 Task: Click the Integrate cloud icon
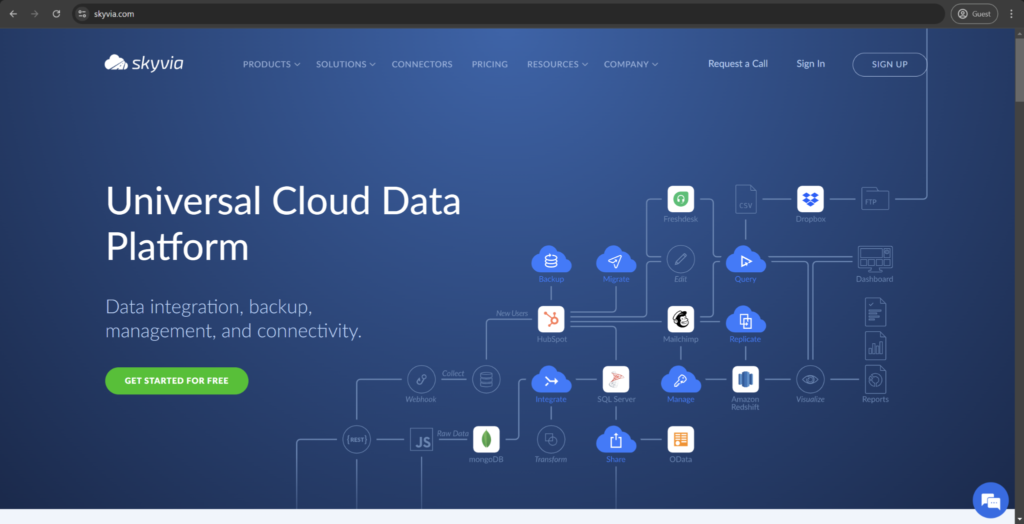551,380
